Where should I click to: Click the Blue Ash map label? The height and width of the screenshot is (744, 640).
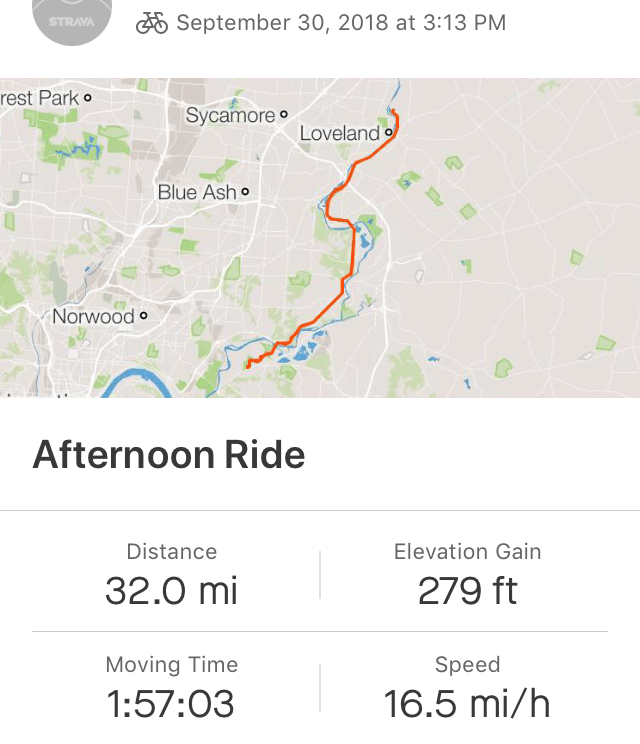197,192
